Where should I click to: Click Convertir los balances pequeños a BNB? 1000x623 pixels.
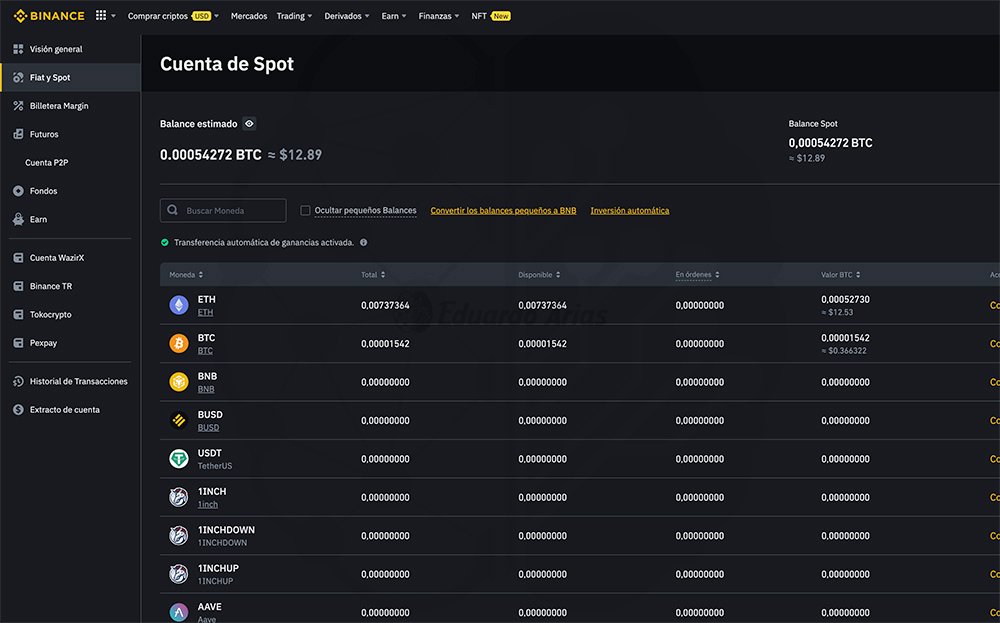(x=503, y=210)
